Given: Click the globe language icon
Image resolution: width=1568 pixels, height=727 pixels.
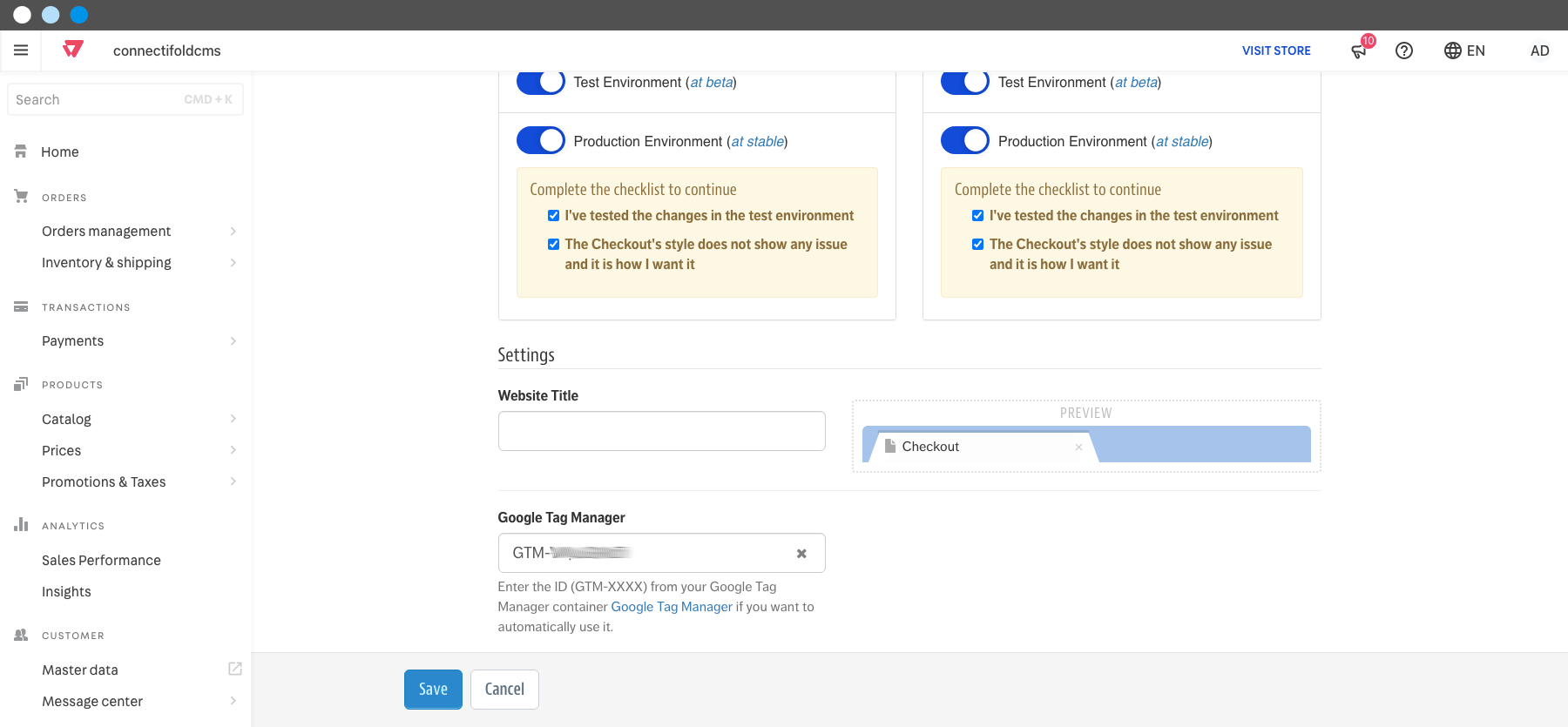Looking at the screenshot, I should (1453, 50).
